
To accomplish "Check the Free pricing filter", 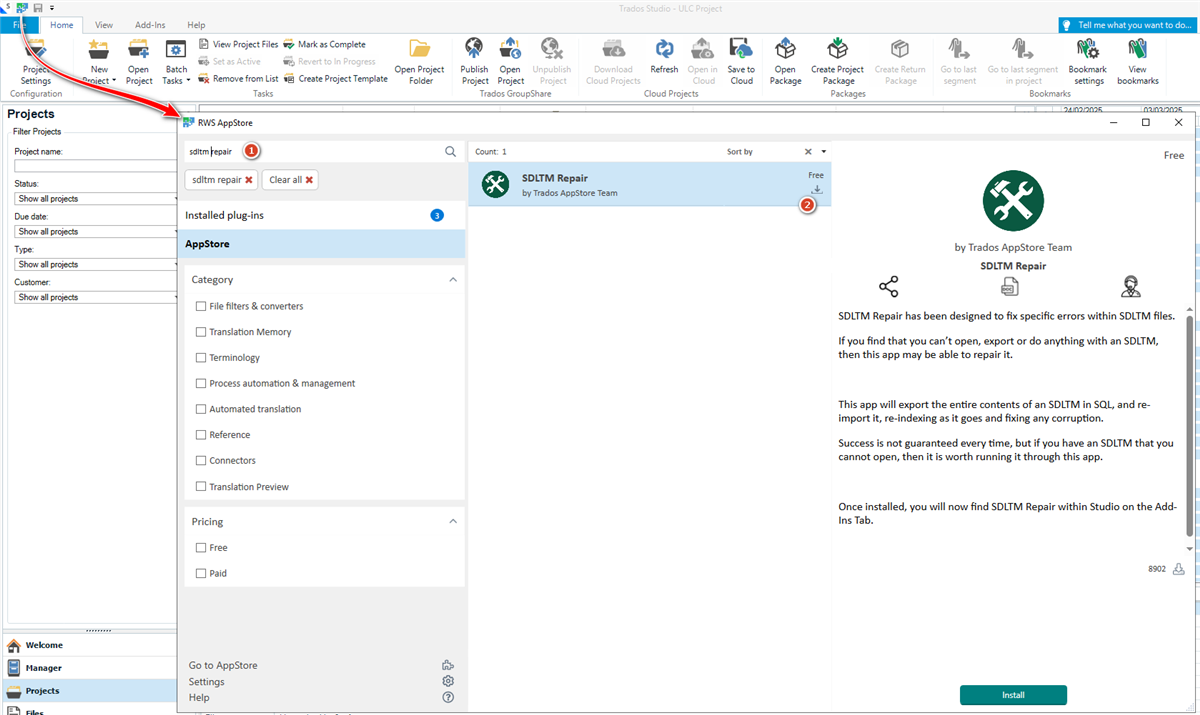I will pos(201,548).
